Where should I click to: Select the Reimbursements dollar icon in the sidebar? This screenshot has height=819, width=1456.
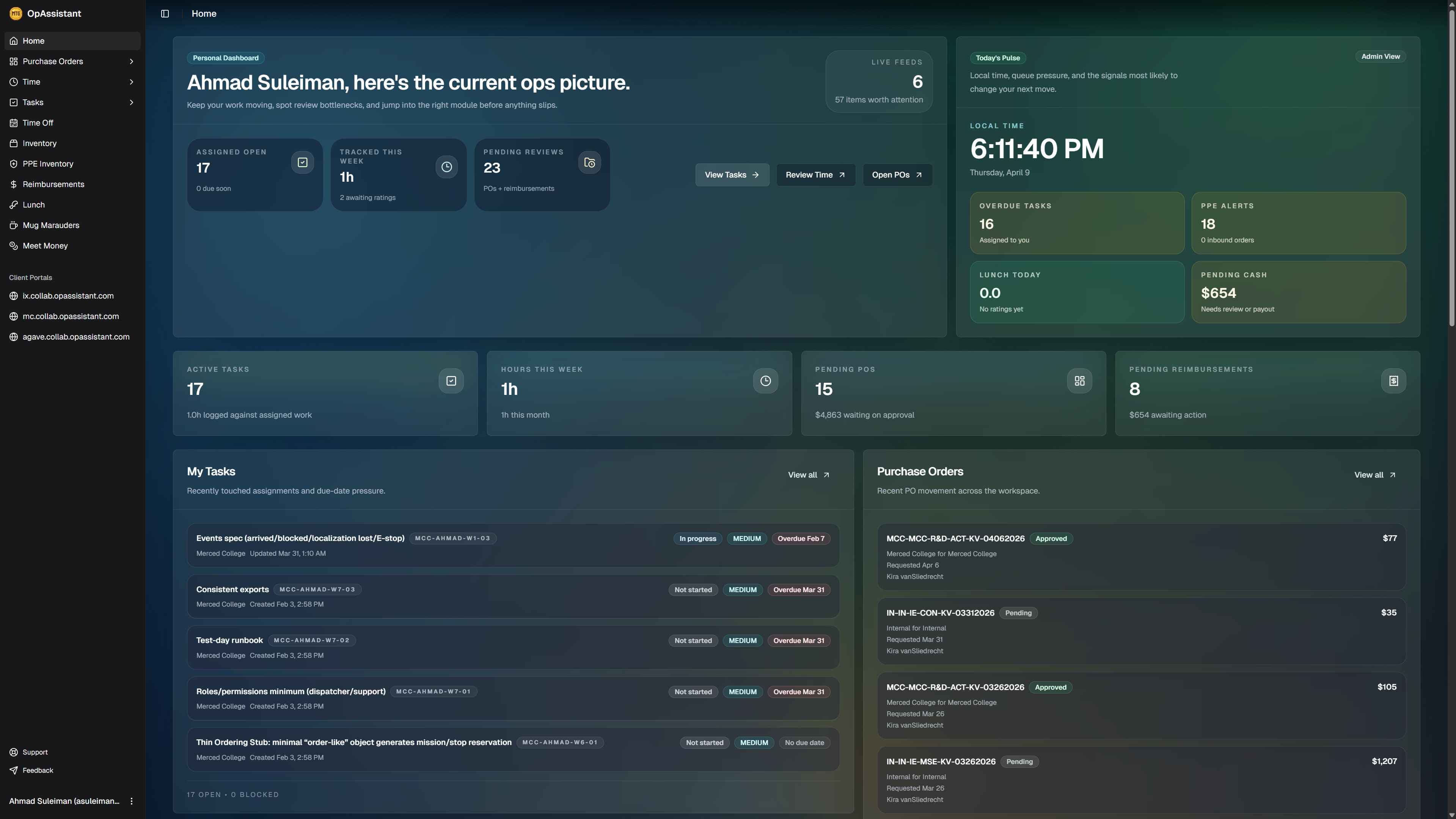(x=14, y=184)
